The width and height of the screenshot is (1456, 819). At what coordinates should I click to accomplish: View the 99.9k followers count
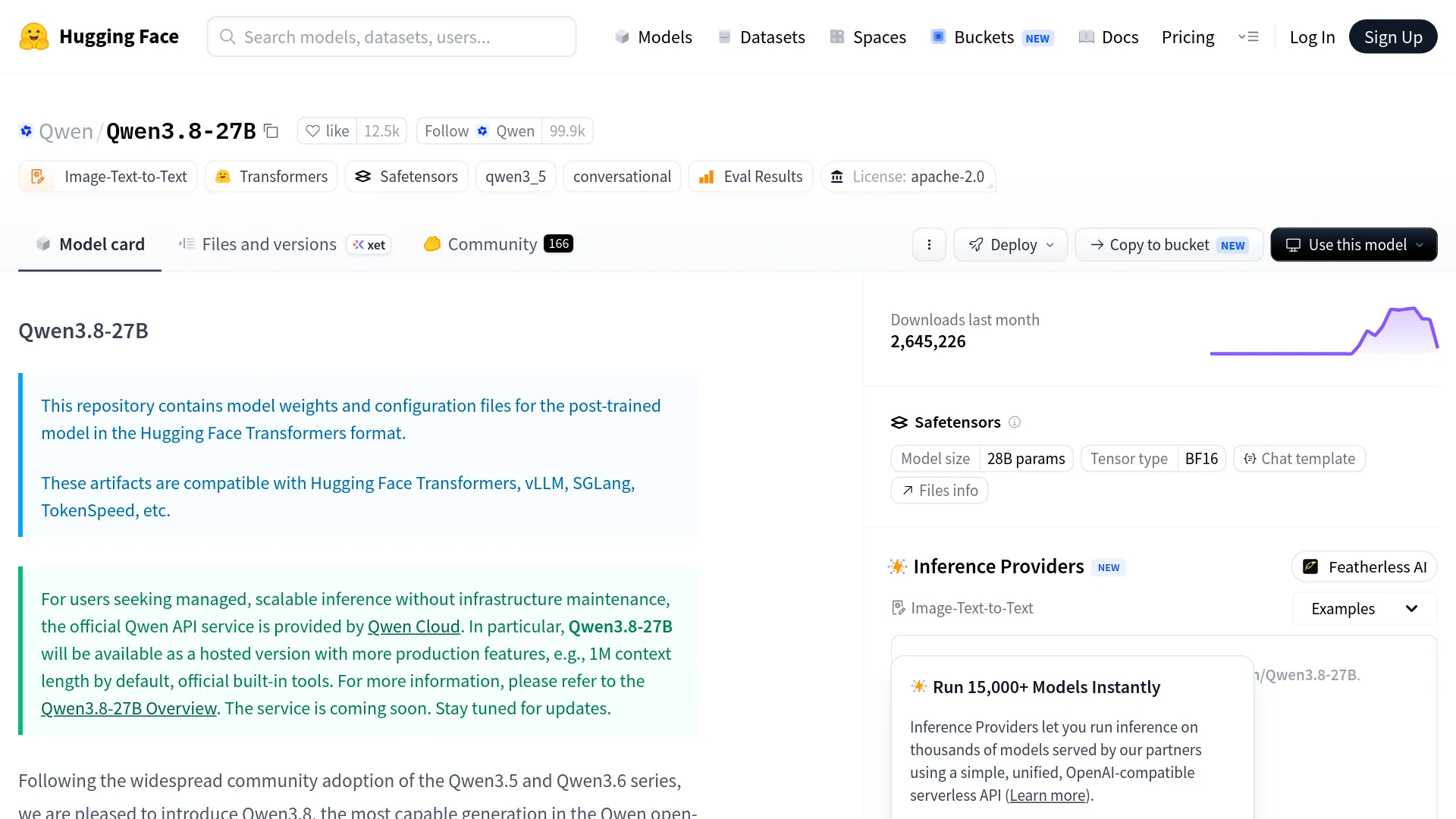567,131
